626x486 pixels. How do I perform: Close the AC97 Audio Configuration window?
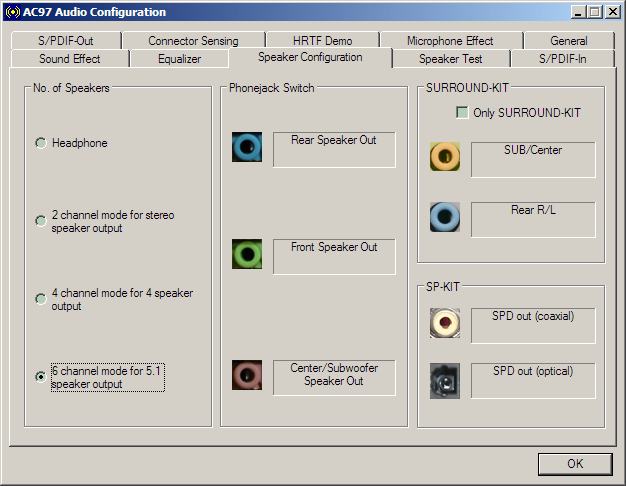(613, 12)
